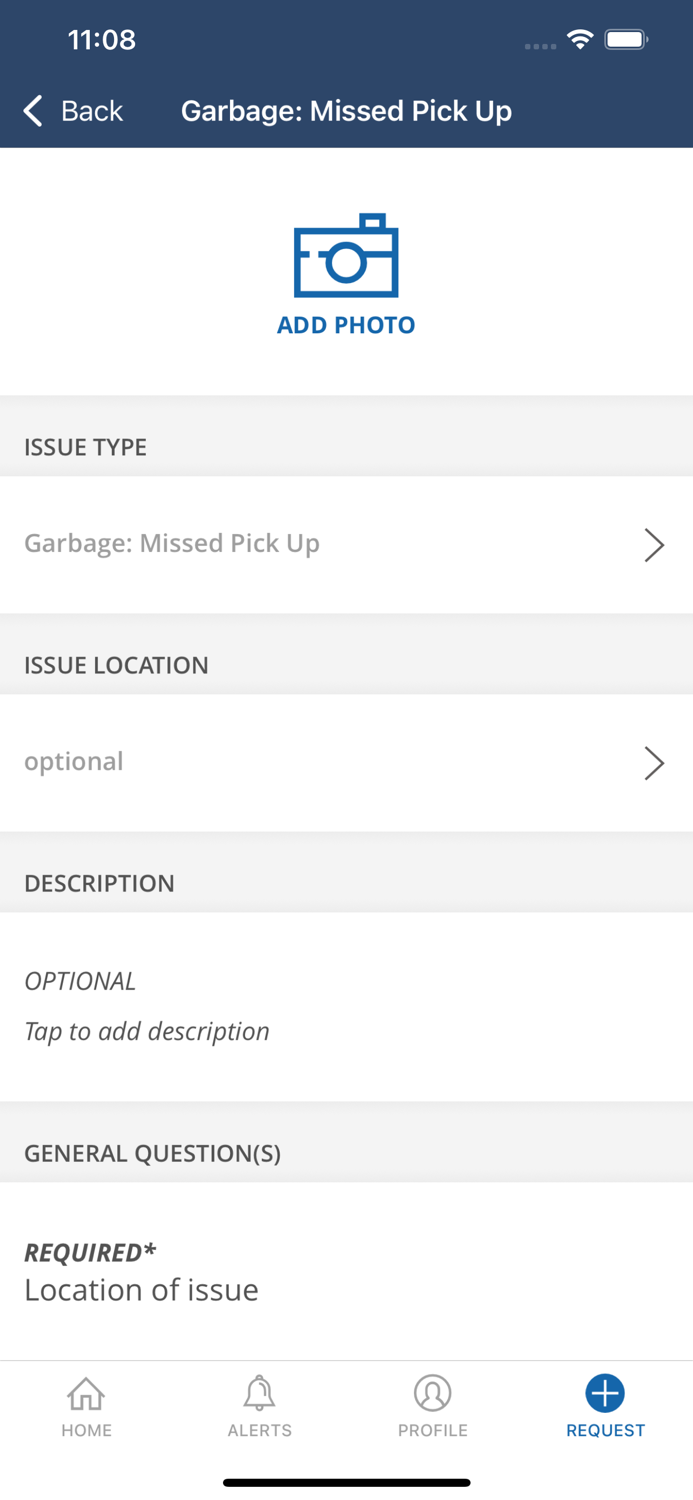This screenshot has height=1500, width=693.
Task: Select the required Location of issue question
Action: tap(346, 1271)
